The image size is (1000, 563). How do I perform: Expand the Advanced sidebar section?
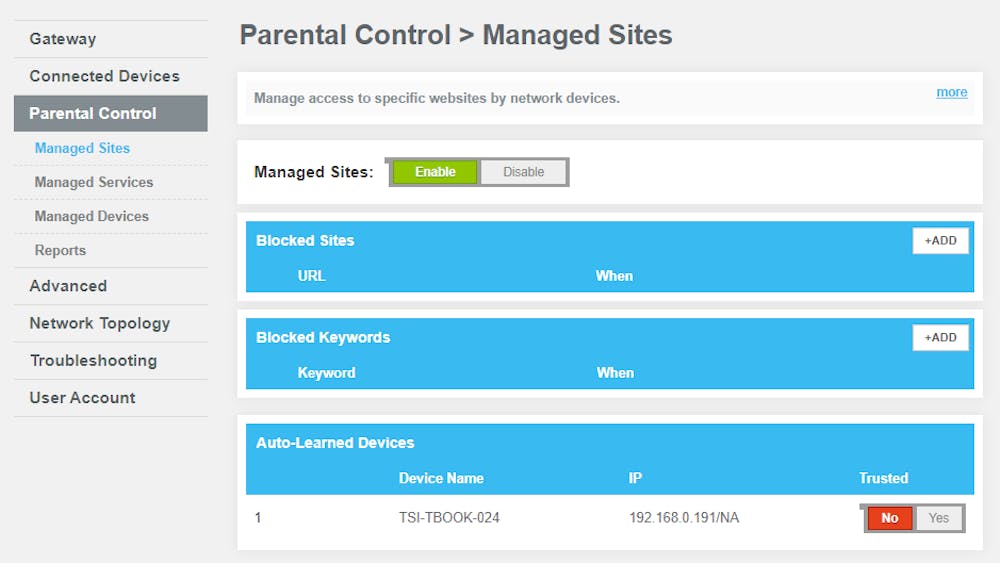pyautogui.click(x=68, y=286)
